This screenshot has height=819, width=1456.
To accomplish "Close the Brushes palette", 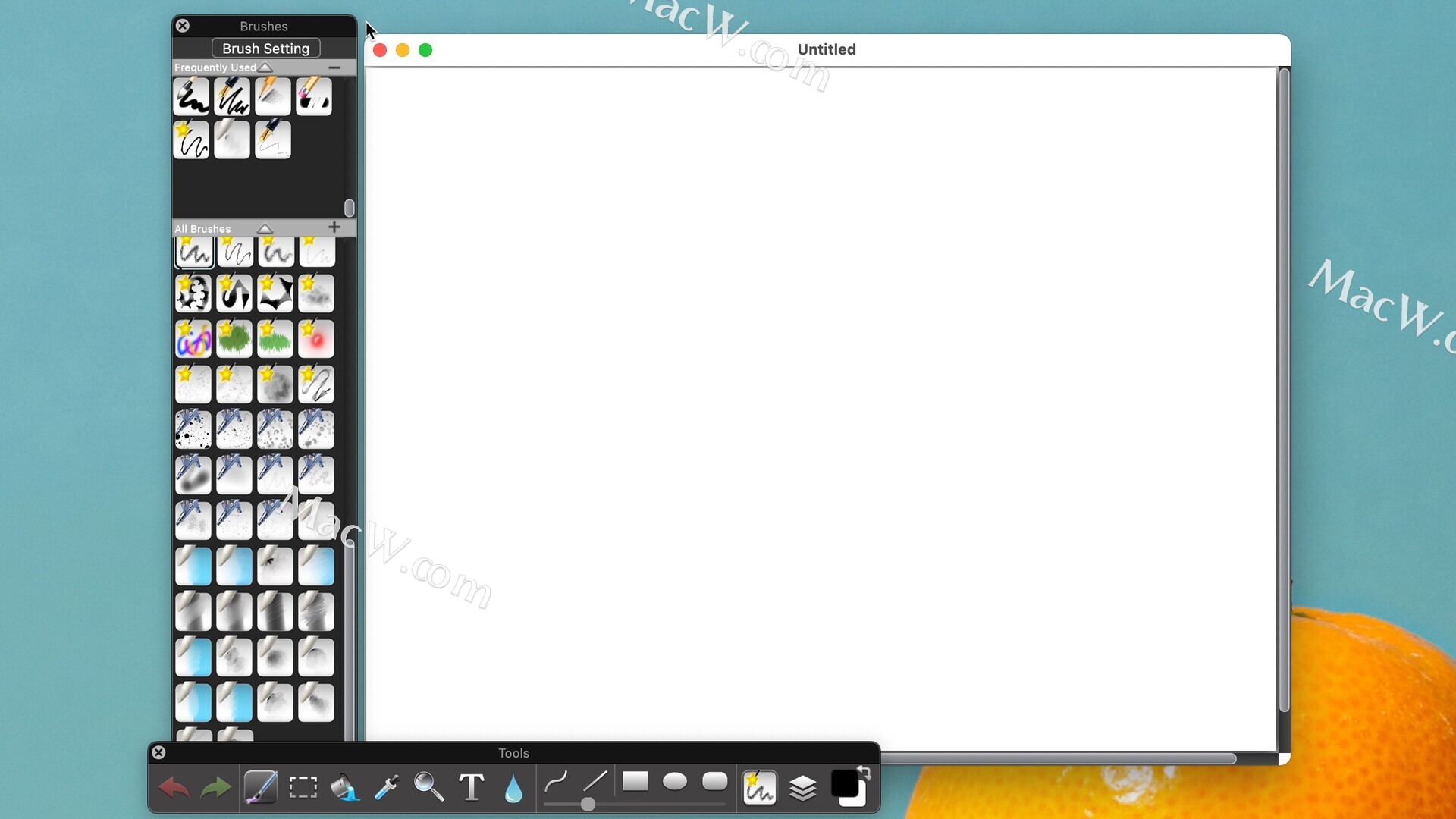I will coord(183,26).
